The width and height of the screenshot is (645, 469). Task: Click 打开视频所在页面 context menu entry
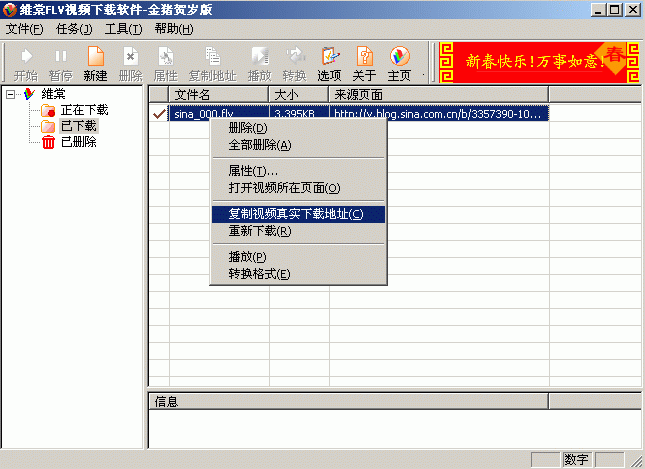pos(284,187)
